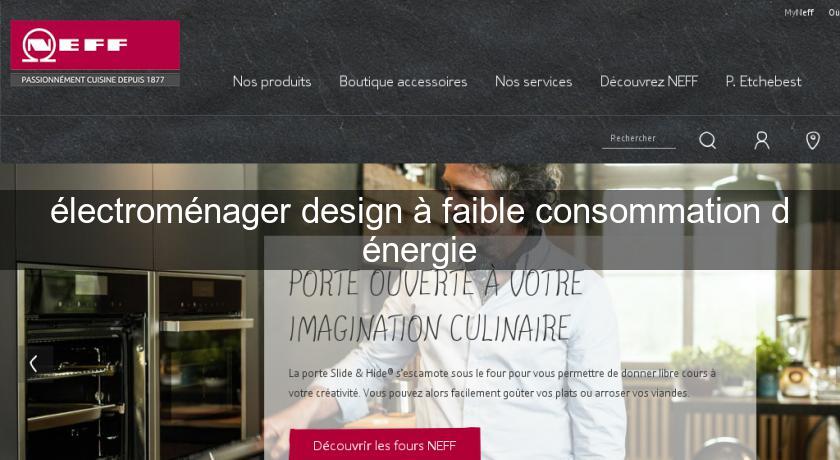Focus the Rechercher search field
The image size is (840, 460).
639,139
